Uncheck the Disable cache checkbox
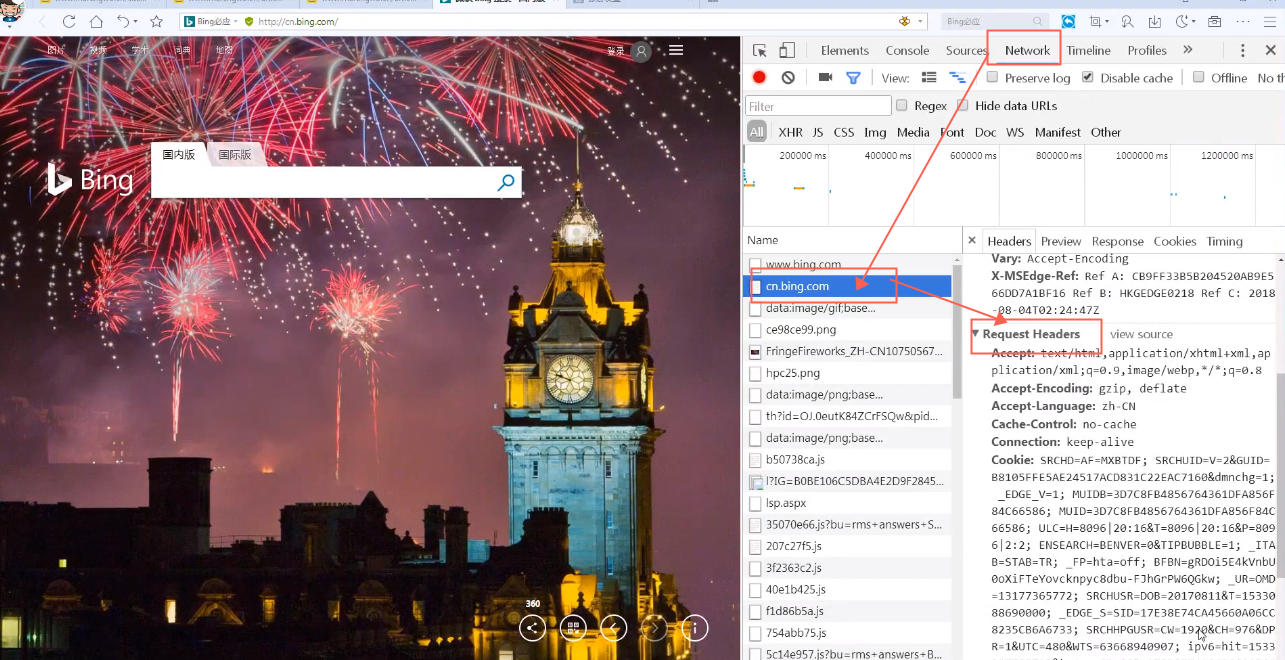Screen dimensions: 1285x660 coord(1088,77)
